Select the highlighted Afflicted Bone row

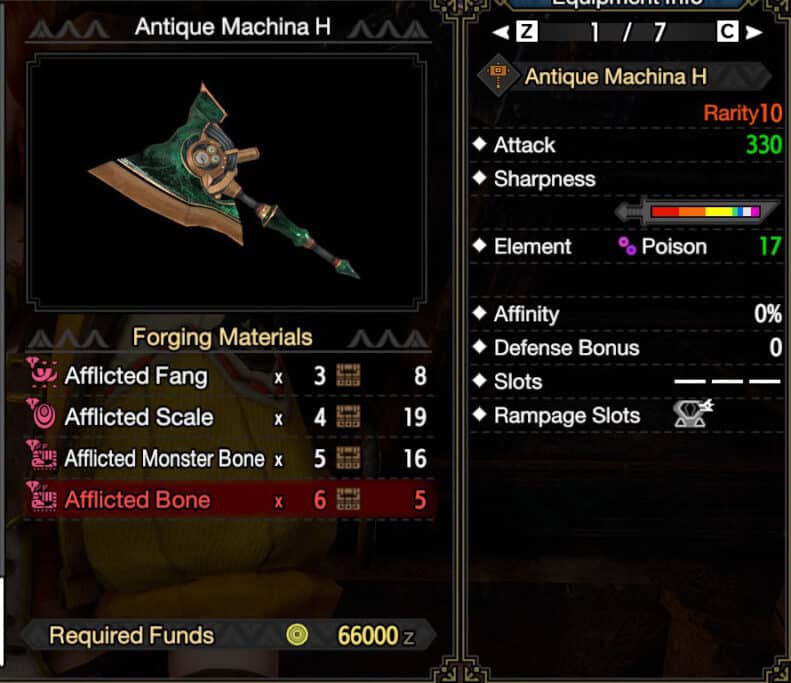click(229, 499)
